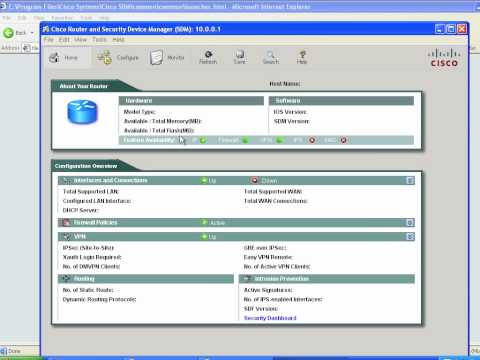Click the Available / Total Flash label
The height and width of the screenshot is (360, 480).
159,130
